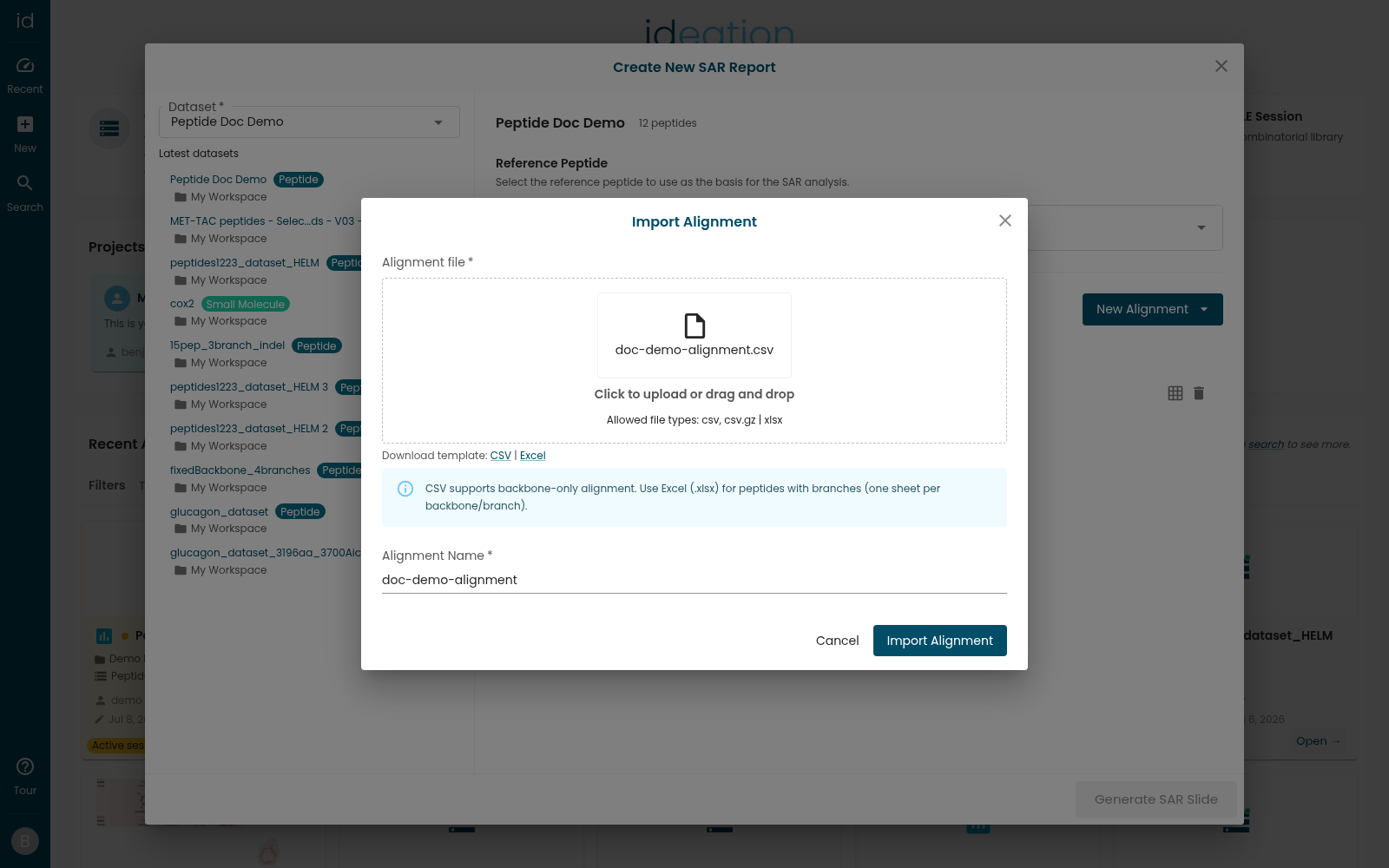Start the Tour help icon
Image resolution: width=1389 pixels, height=868 pixels.
(x=25, y=766)
